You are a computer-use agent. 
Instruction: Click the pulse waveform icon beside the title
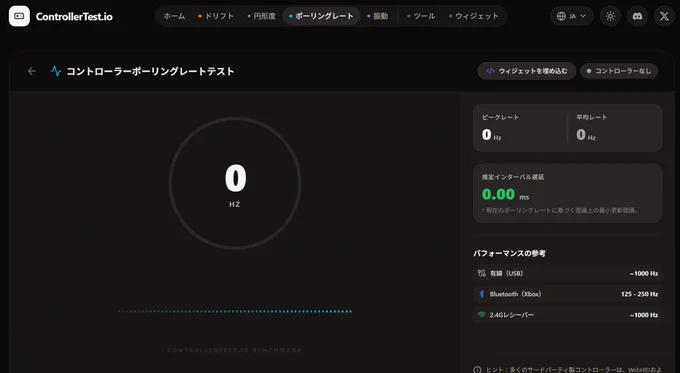coord(56,71)
